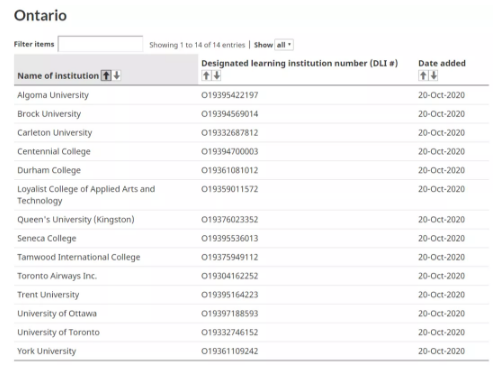The width and height of the screenshot is (499, 374).
Task: Select the Tamwood International College row
Action: 251,257
